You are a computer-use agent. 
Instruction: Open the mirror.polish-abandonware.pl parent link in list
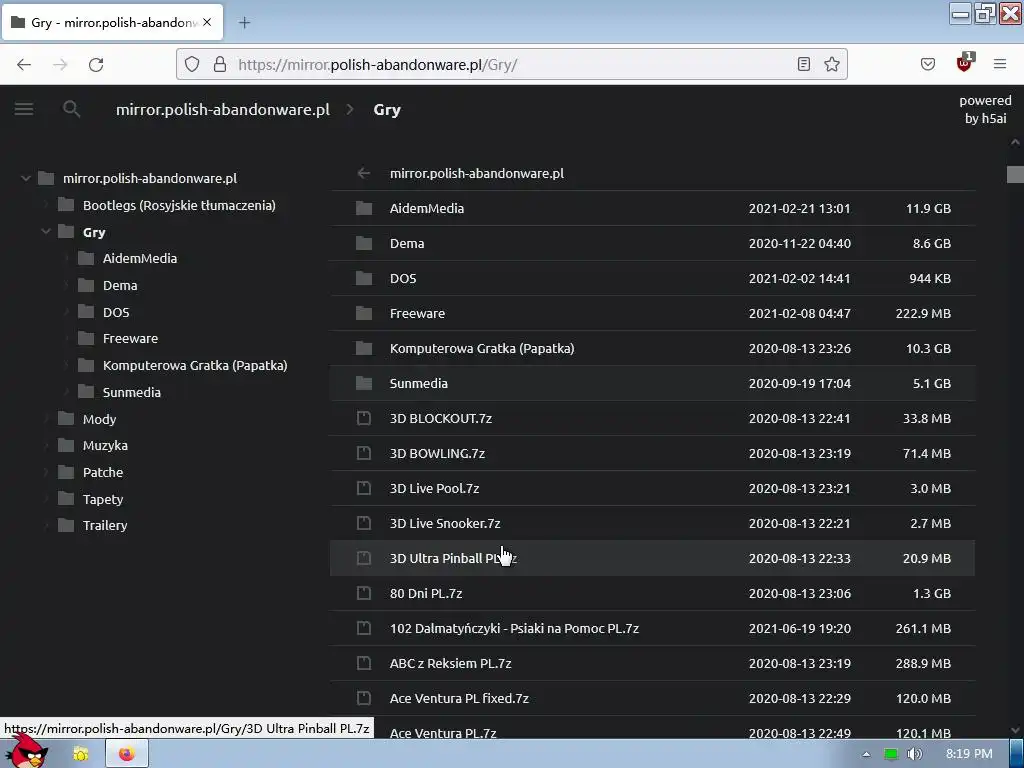coord(477,173)
